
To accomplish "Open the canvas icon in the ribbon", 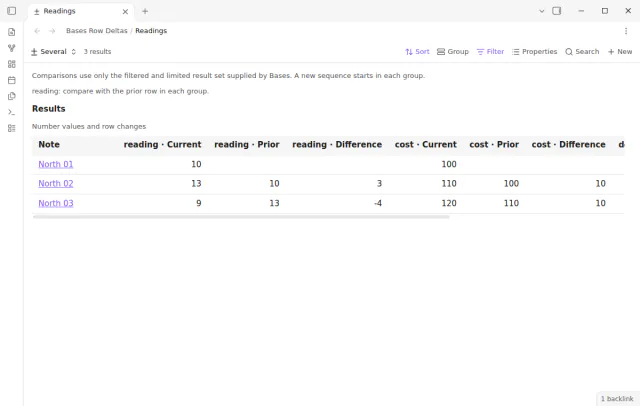I will pos(11,64).
